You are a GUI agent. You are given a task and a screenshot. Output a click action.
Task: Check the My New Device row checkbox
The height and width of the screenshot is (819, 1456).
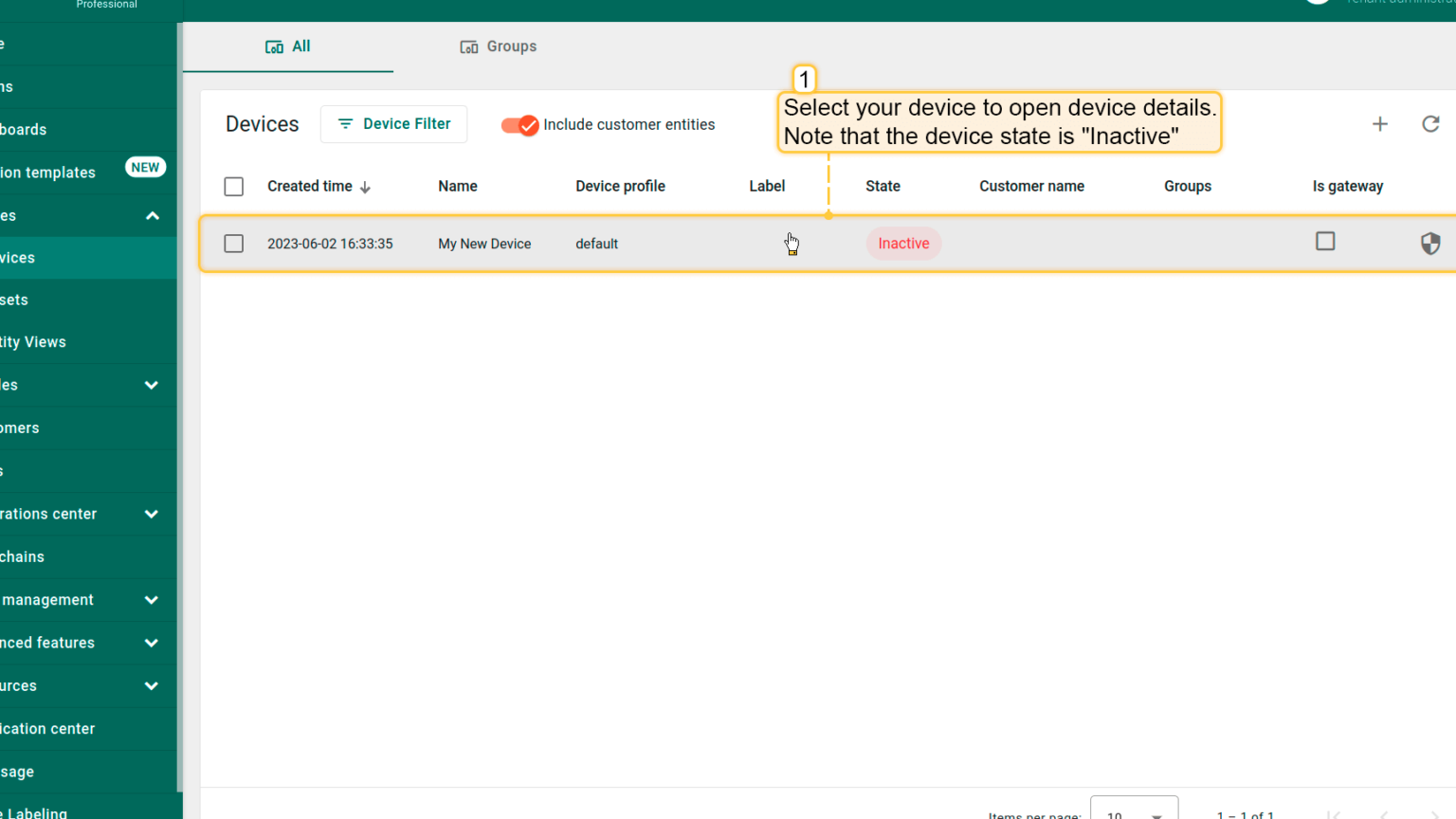tap(234, 244)
